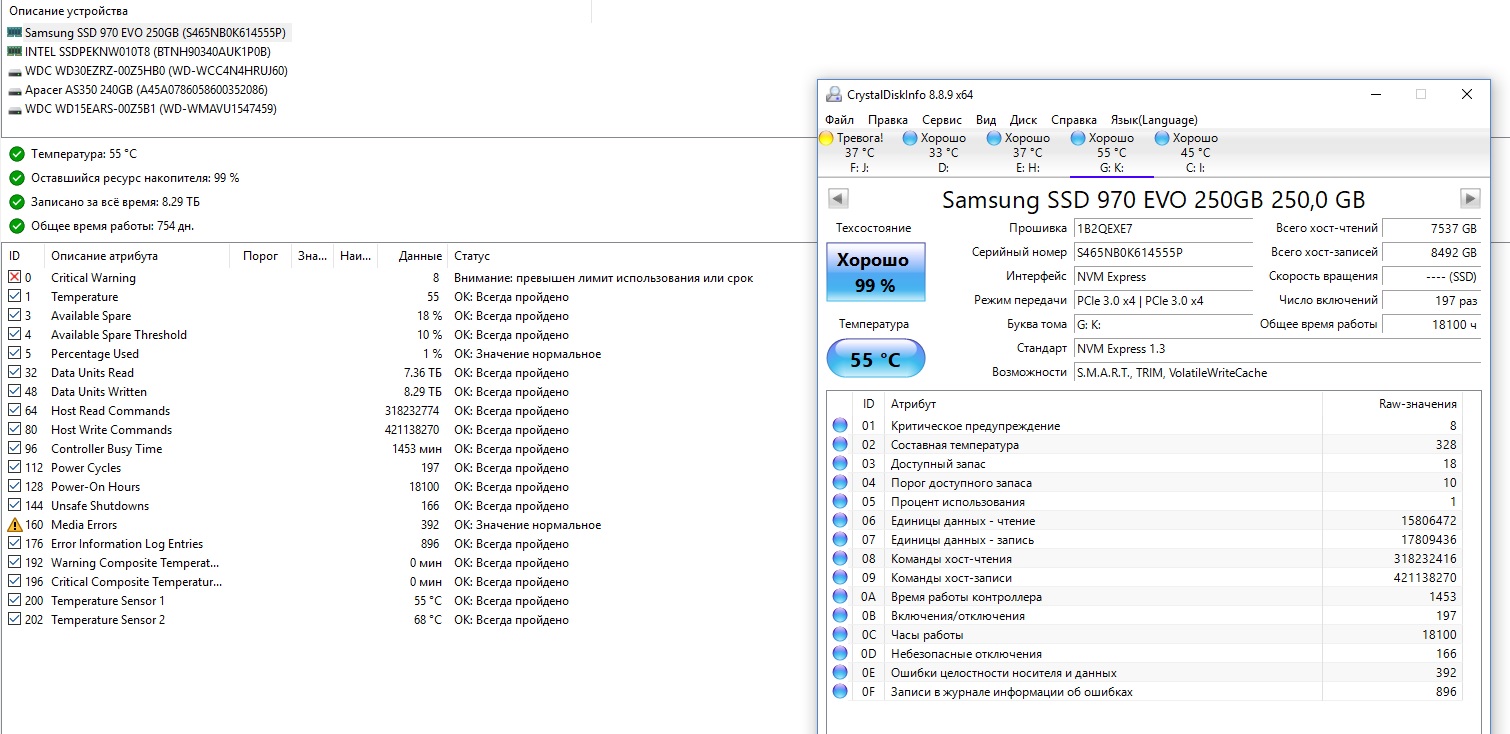Click the blue orb for Небезопасные отключения
Screen dimensions: 1510x734
[x=840, y=654]
